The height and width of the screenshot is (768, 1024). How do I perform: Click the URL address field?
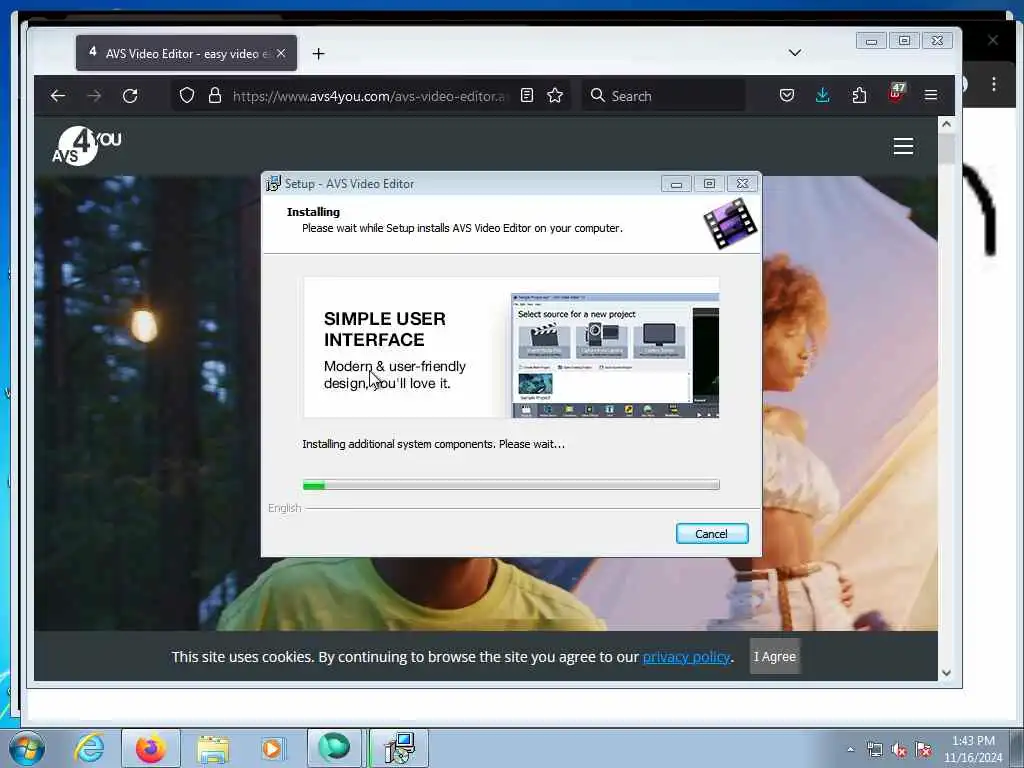click(x=369, y=96)
